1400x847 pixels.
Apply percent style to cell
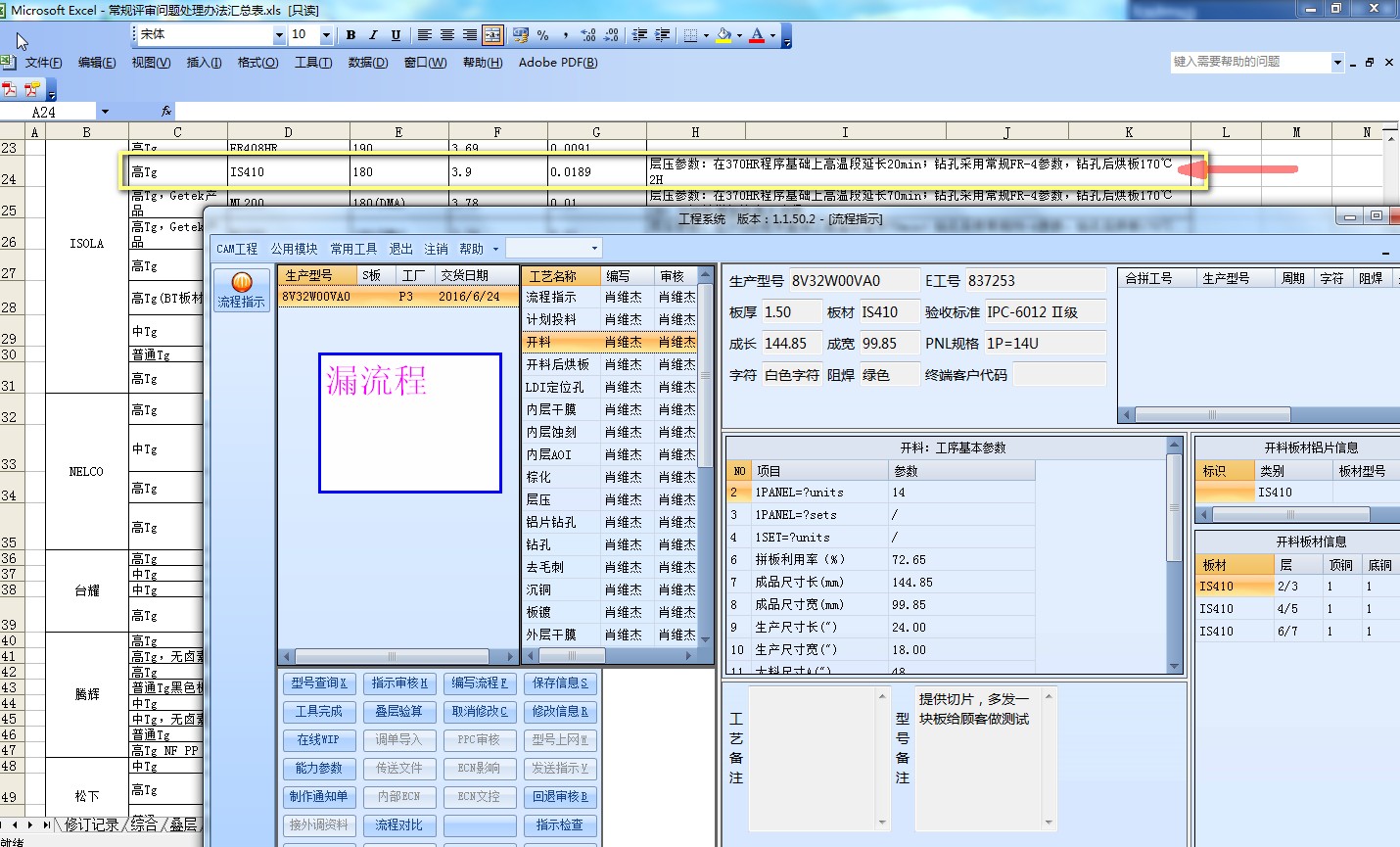point(543,35)
